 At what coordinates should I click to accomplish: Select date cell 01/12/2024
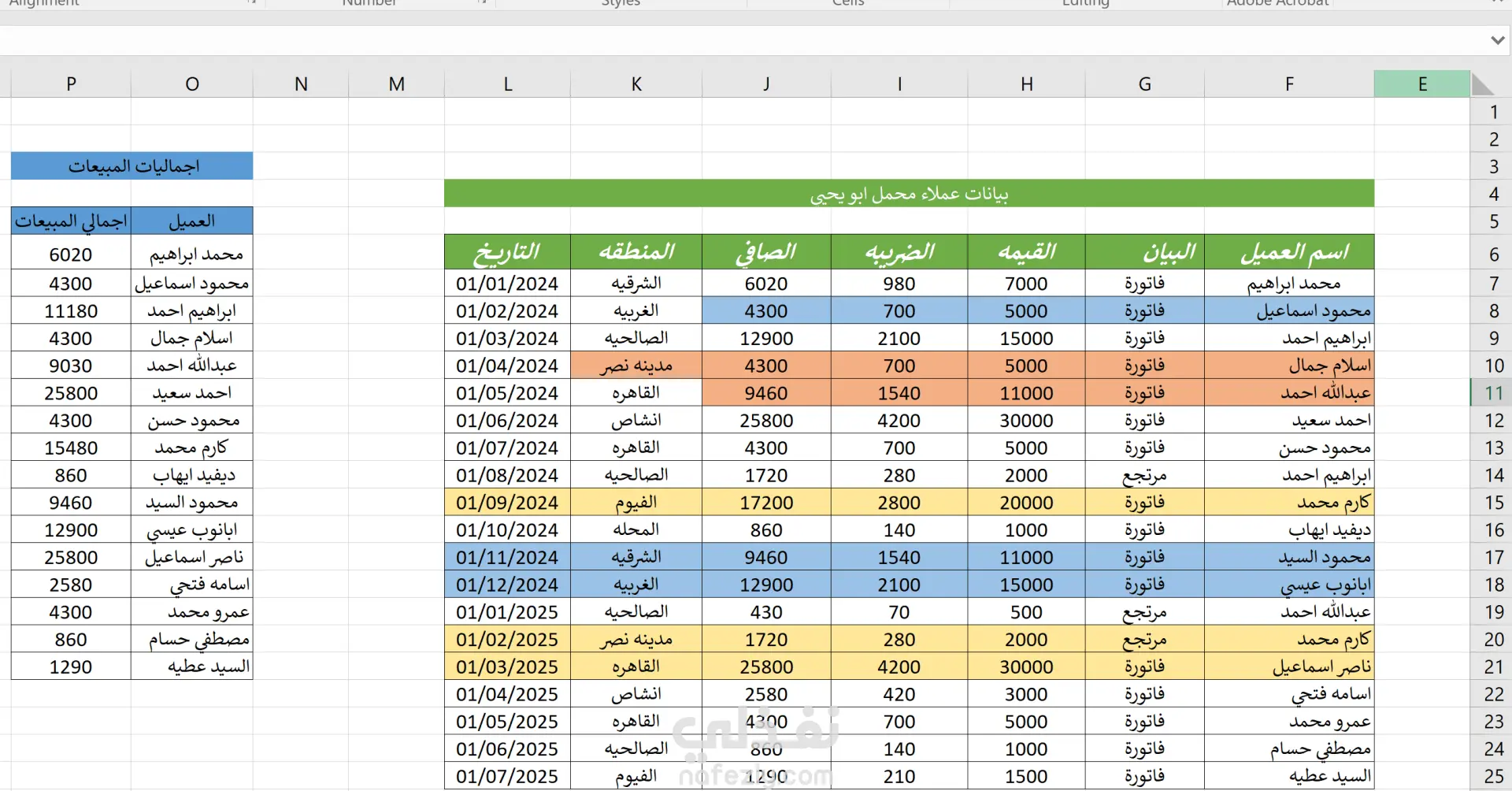click(508, 585)
